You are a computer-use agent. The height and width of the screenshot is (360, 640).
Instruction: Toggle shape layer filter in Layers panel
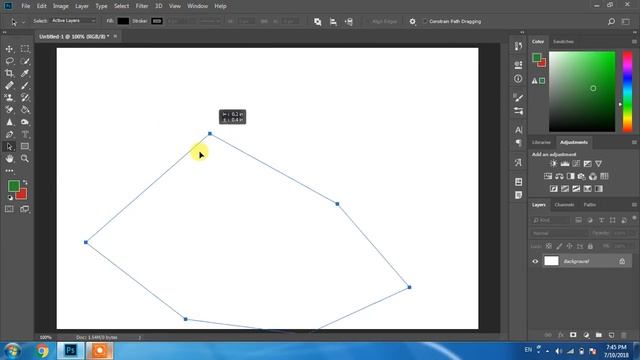click(613, 220)
